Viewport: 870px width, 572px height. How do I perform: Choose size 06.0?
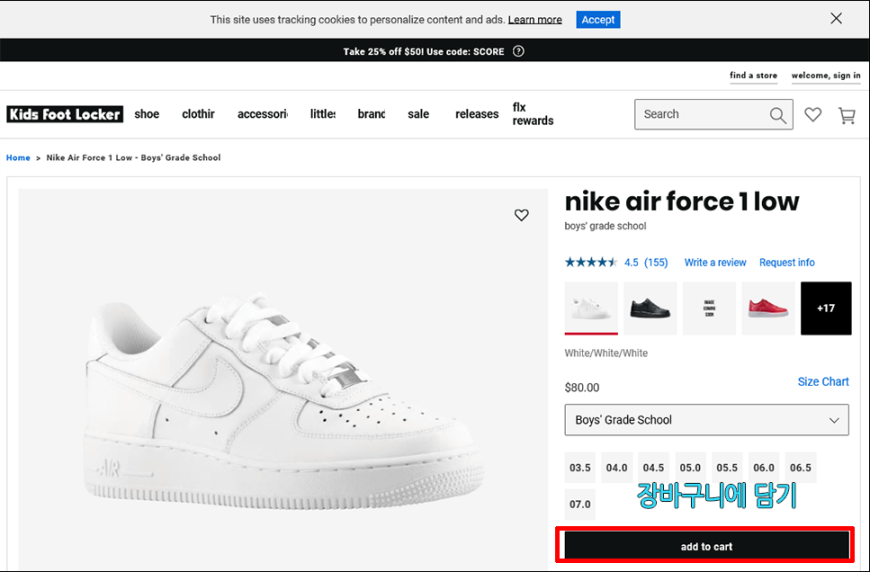click(x=763, y=468)
